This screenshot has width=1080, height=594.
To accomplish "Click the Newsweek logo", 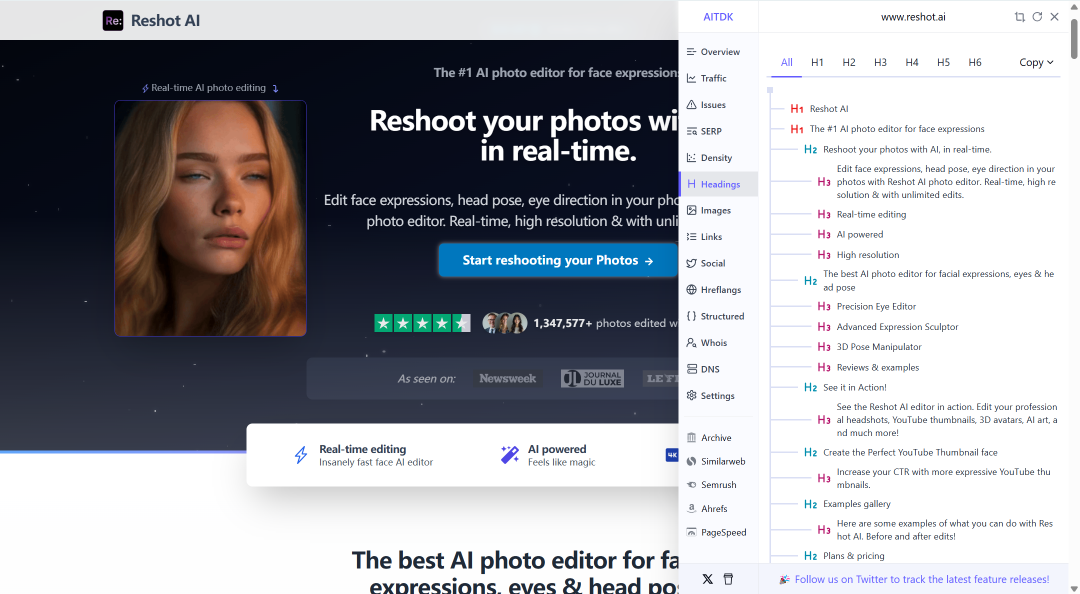I will click(508, 378).
